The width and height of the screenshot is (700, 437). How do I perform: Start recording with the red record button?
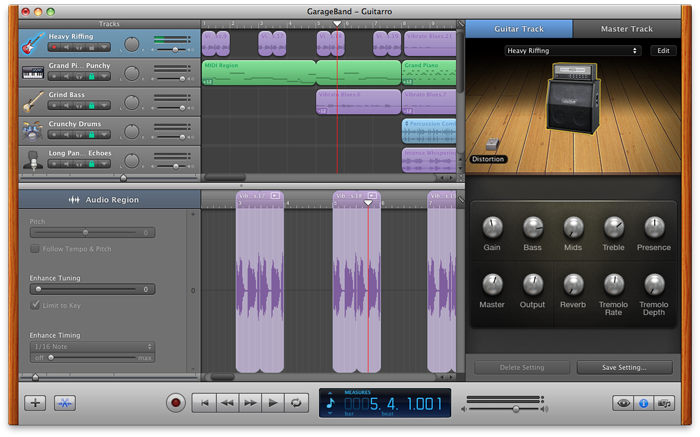[176, 403]
